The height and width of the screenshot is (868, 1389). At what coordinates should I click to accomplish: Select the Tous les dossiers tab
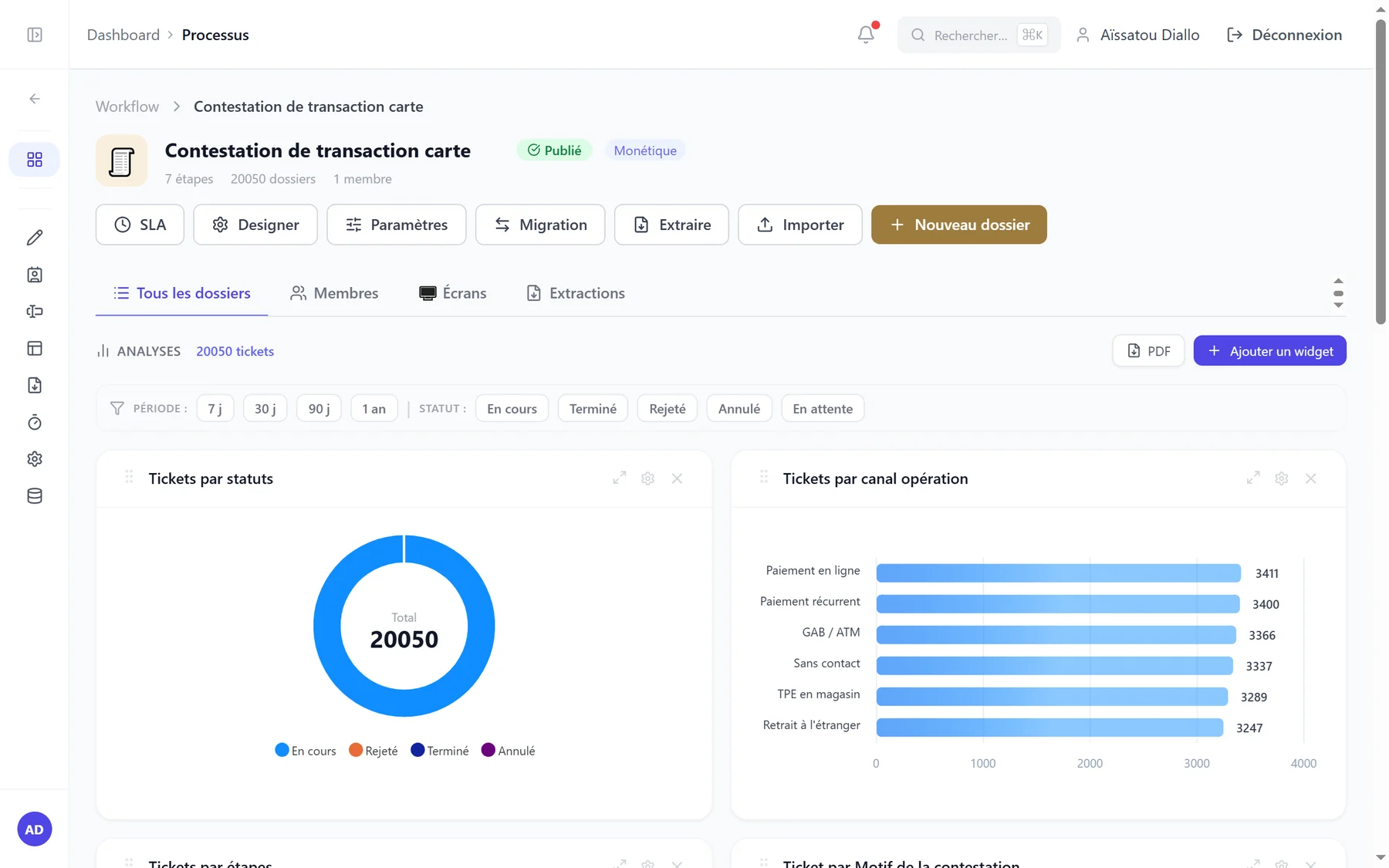tap(182, 293)
